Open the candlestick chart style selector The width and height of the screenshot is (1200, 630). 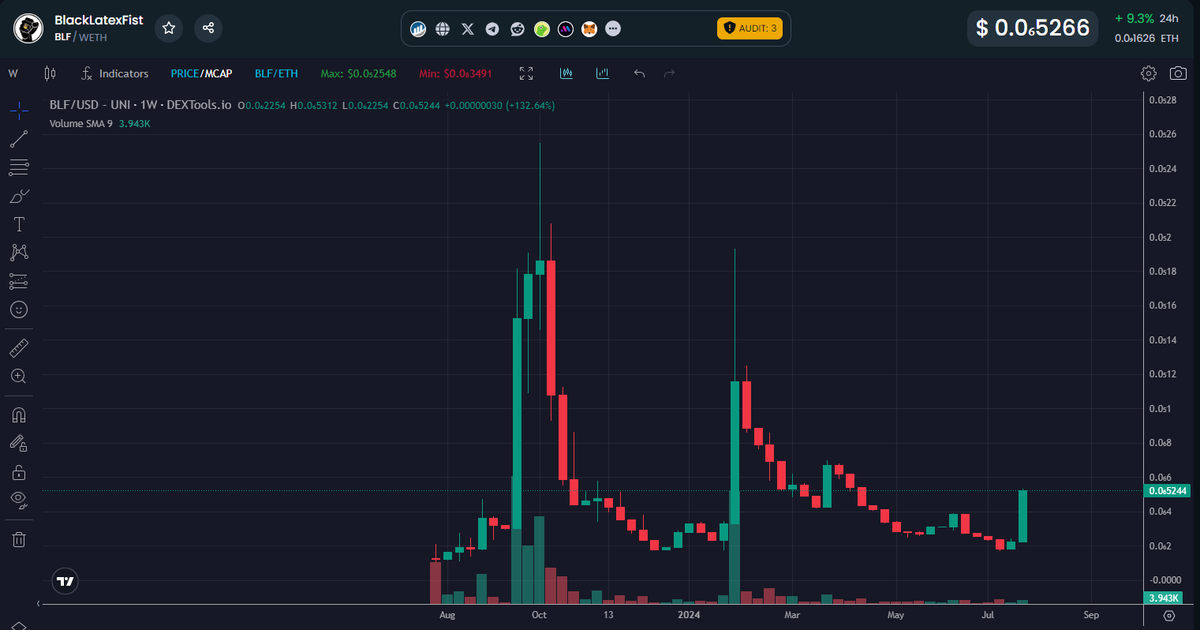[50, 73]
